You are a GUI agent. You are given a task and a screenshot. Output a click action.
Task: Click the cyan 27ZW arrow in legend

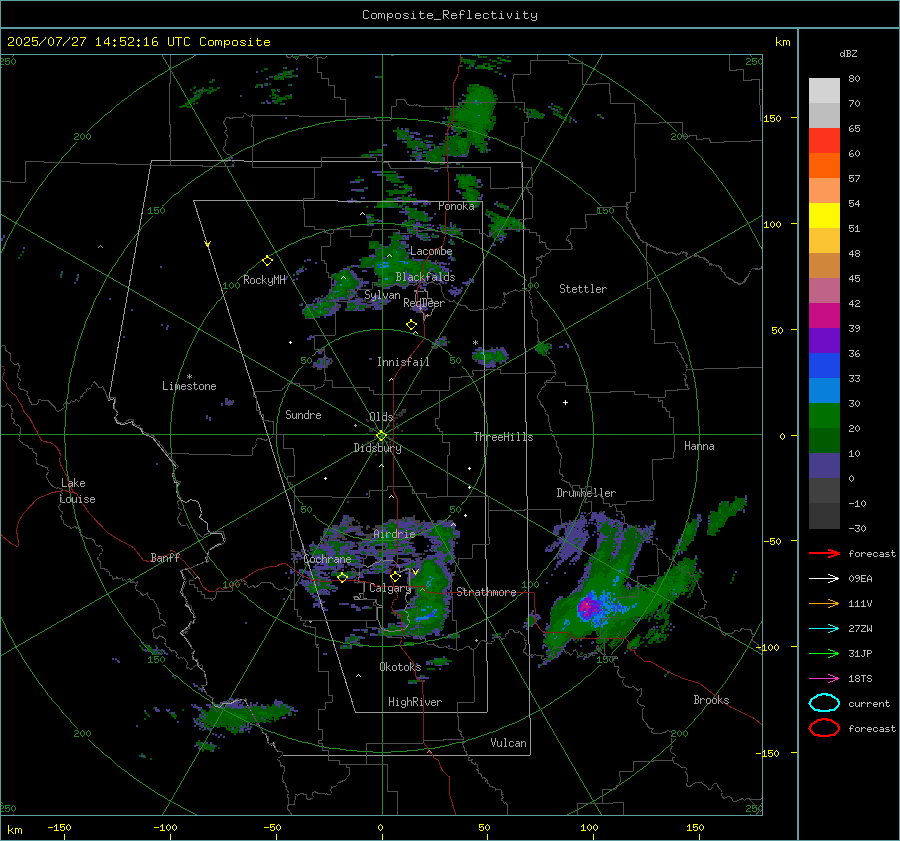[x=824, y=629]
